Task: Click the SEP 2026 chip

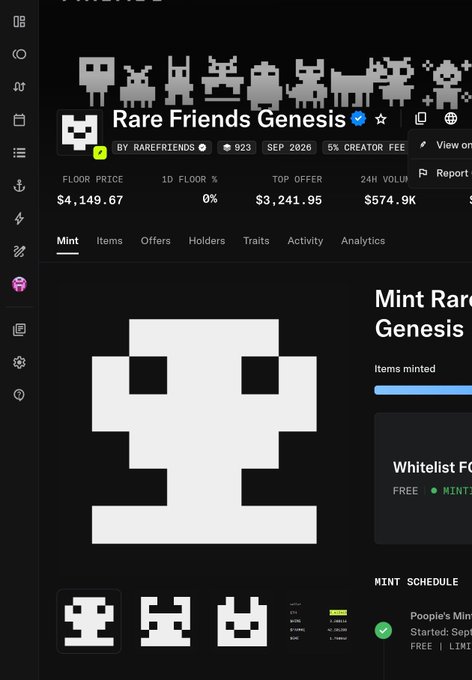Action: pyautogui.click(x=289, y=148)
